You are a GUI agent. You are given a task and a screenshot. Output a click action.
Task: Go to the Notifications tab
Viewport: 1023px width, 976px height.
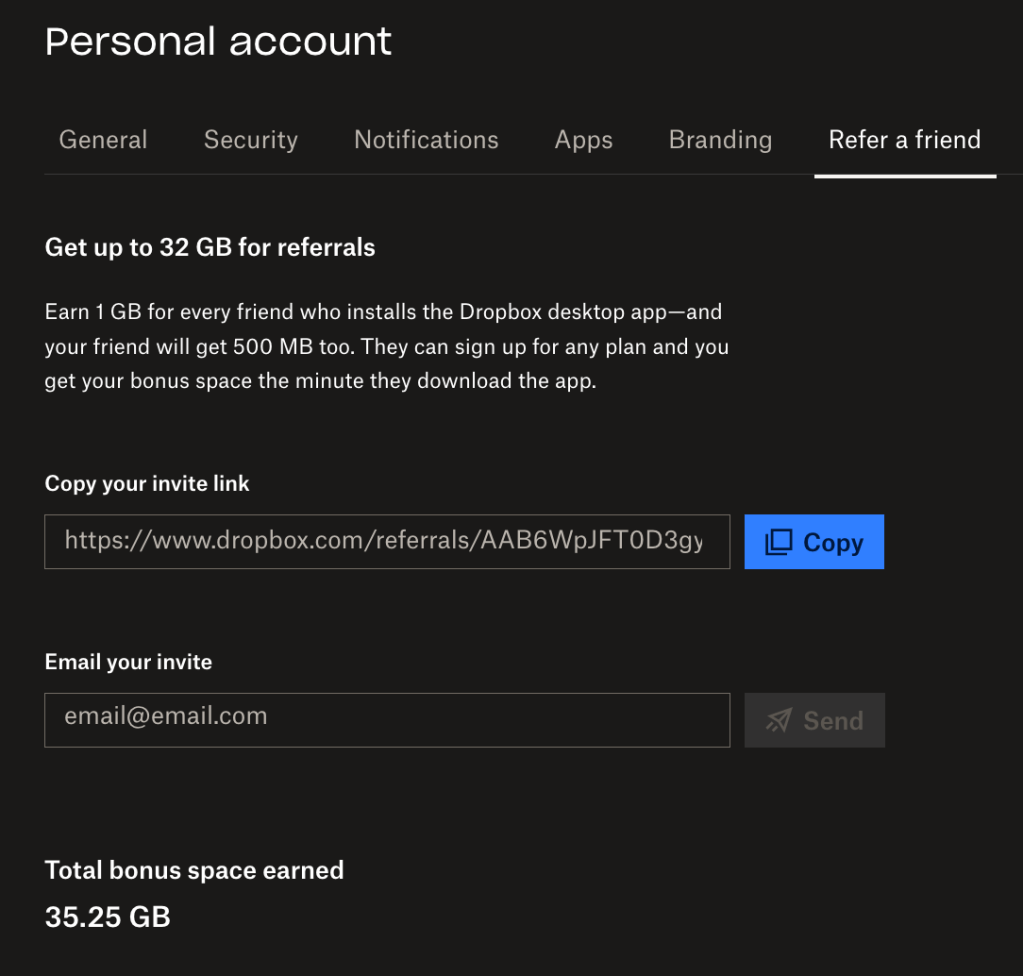coord(426,140)
